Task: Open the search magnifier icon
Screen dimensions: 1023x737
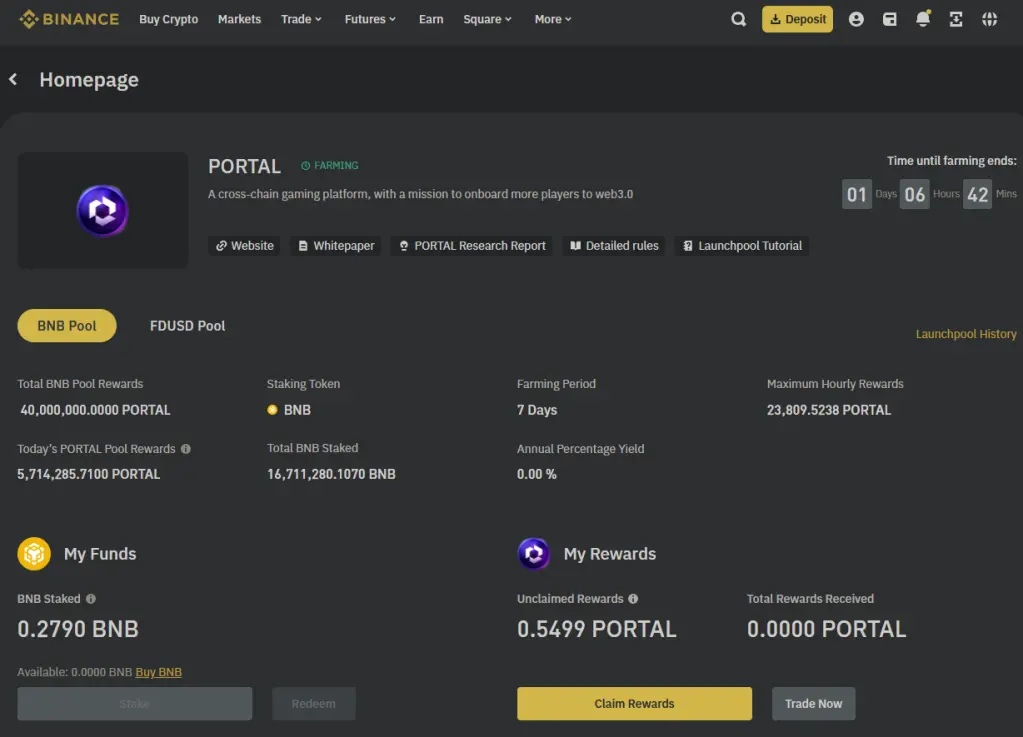Action: [x=738, y=20]
